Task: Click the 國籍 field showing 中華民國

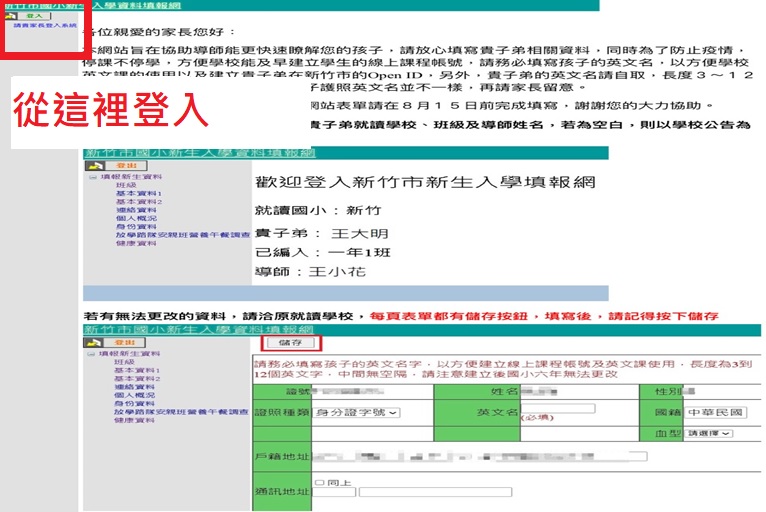Action: point(715,412)
